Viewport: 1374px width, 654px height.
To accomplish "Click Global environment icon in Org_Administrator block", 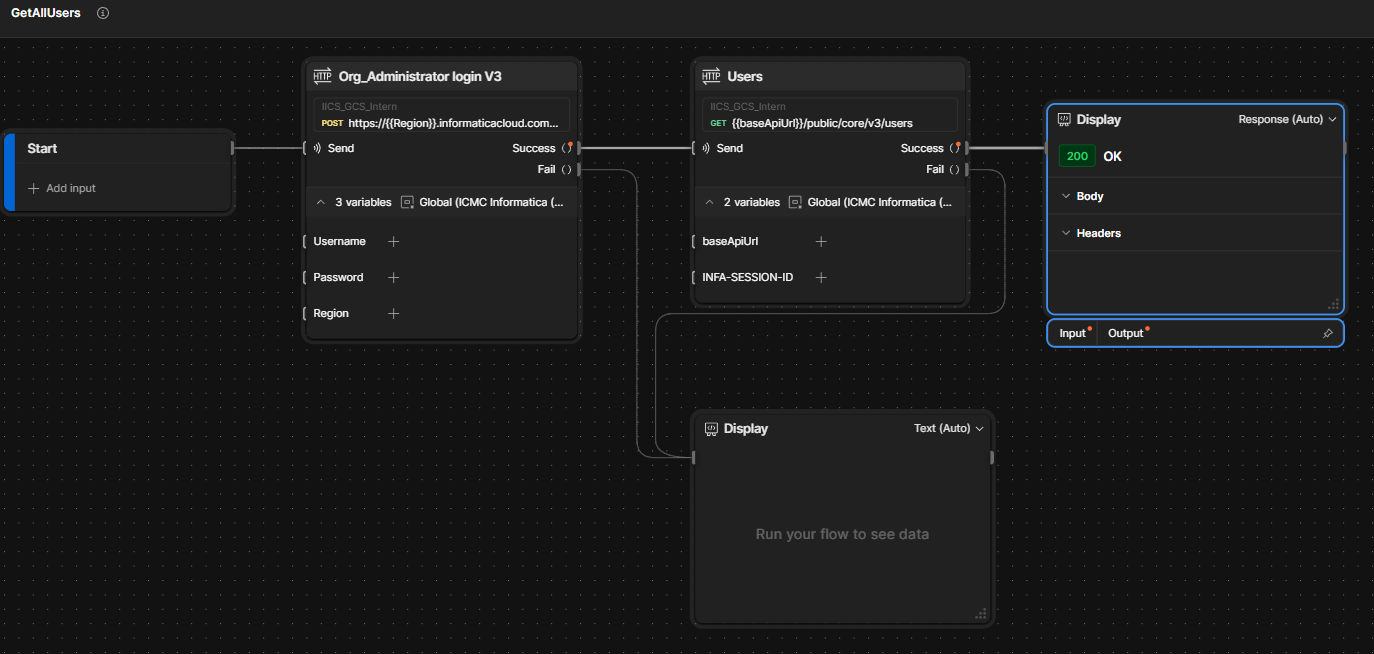I will (407, 202).
